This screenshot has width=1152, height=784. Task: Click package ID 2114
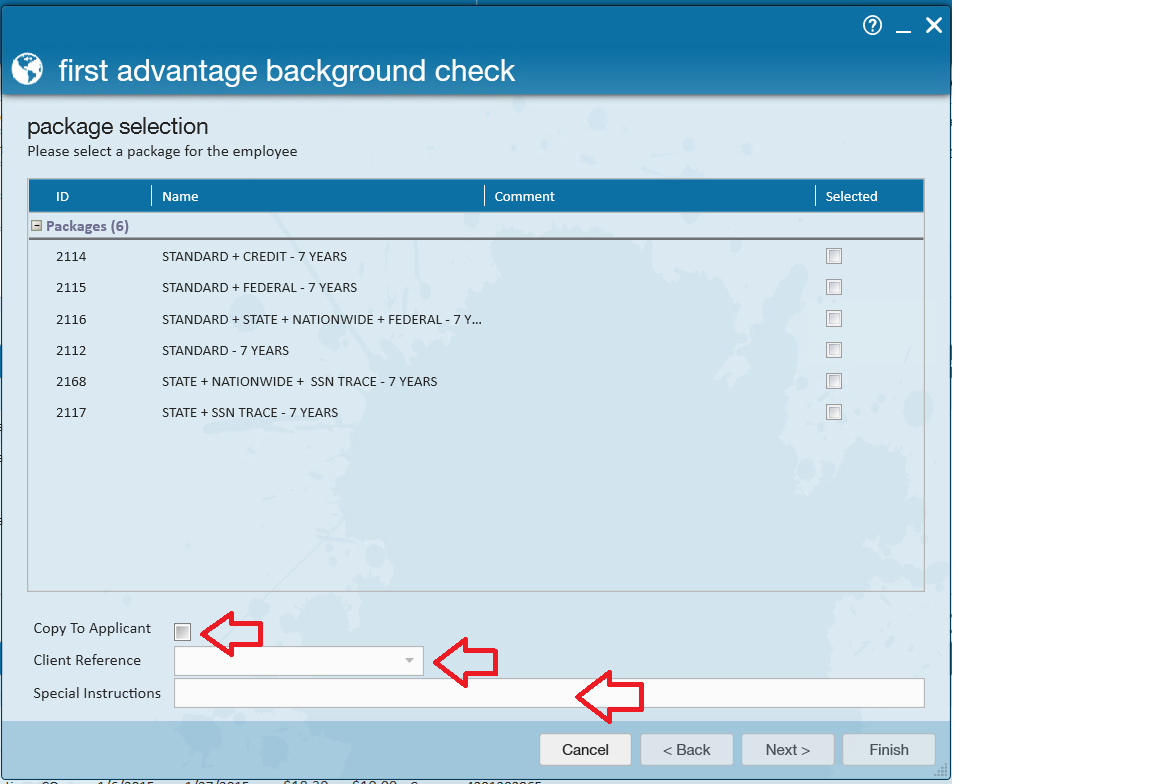[71, 256]
